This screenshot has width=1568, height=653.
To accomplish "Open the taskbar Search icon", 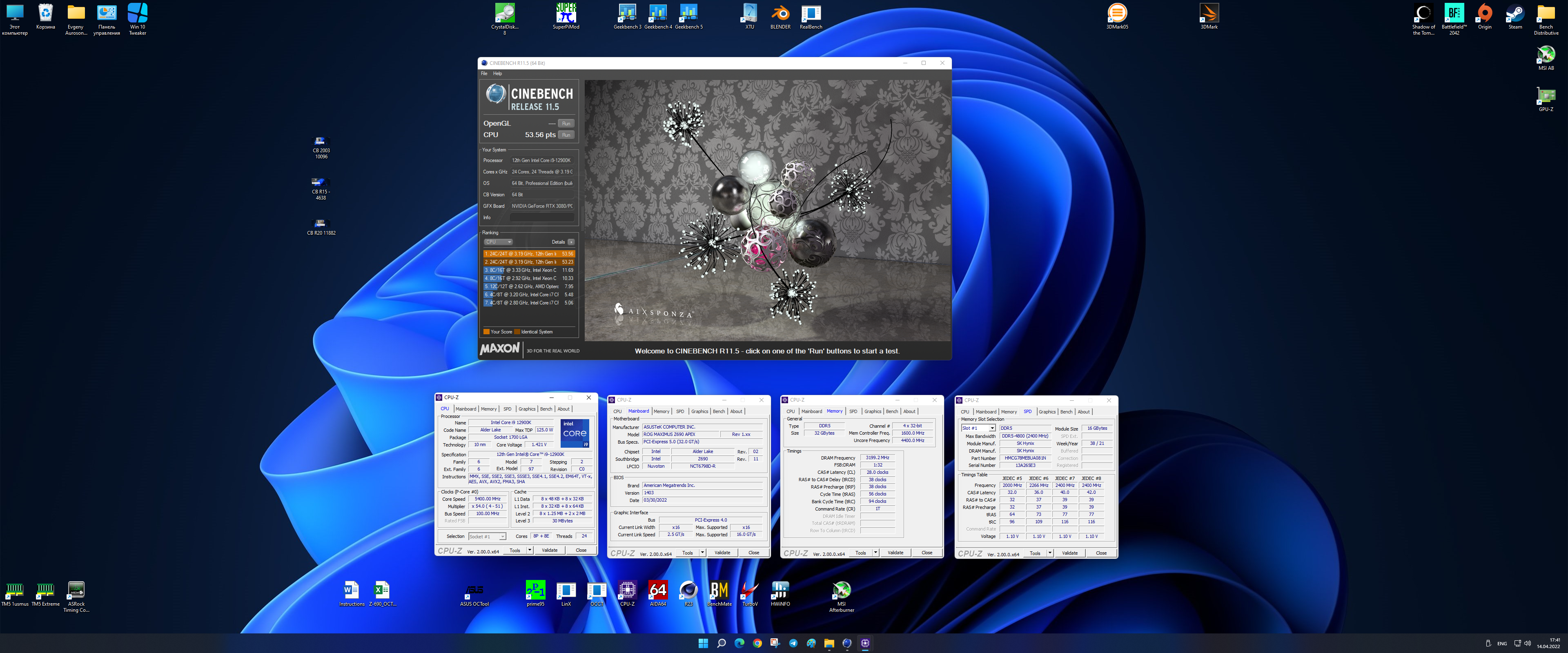I will [721, 643].
